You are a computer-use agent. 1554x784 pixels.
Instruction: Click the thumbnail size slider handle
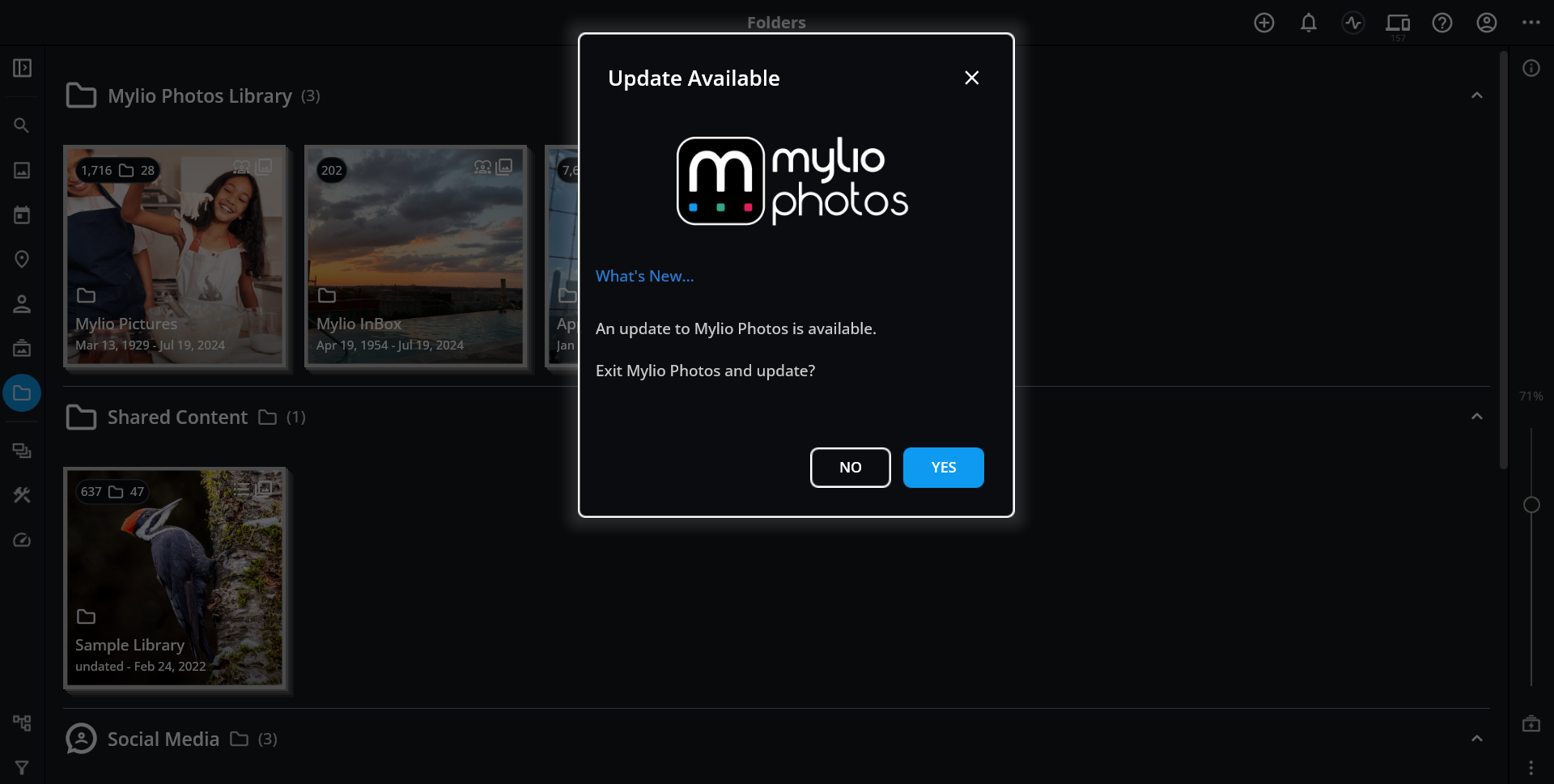point(1531,505)
